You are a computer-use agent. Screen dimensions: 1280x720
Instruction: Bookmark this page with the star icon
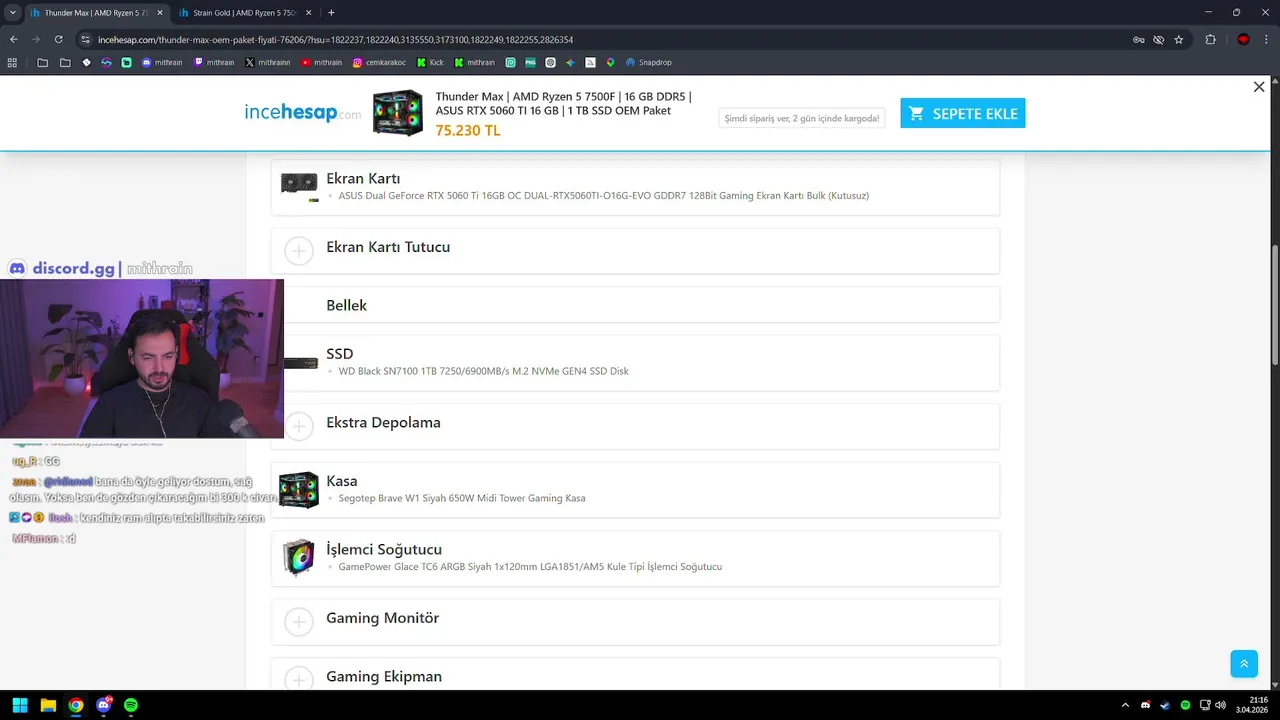click(x=1179, y=40)
